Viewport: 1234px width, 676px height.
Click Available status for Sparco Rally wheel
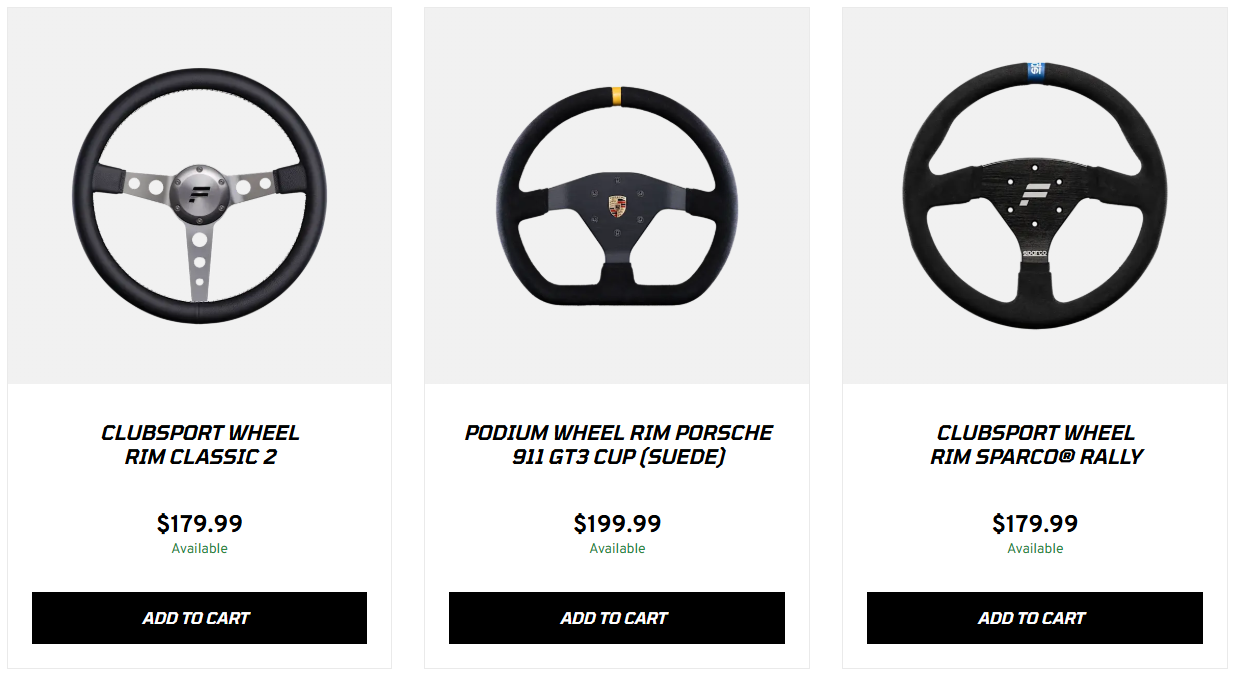[x=1035, y=549]
